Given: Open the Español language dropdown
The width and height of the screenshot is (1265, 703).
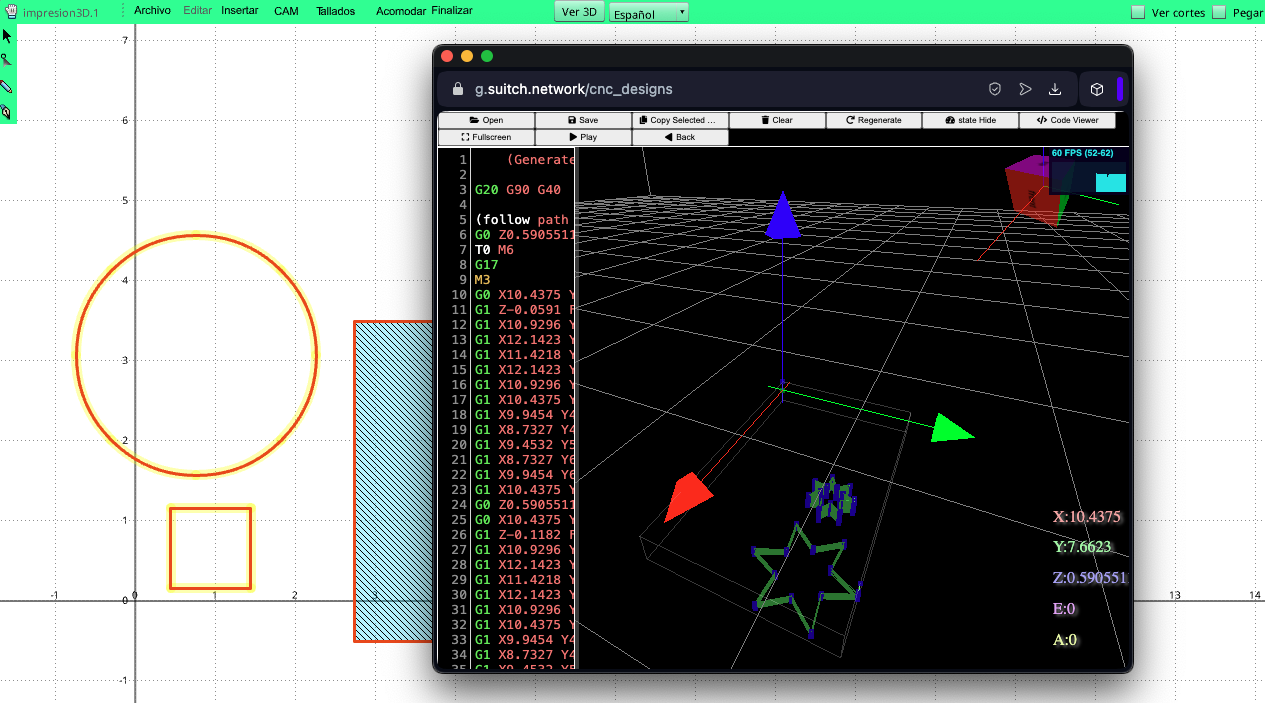Looking at the screenshot, I should pyautogui.click(x=648, y=13).
